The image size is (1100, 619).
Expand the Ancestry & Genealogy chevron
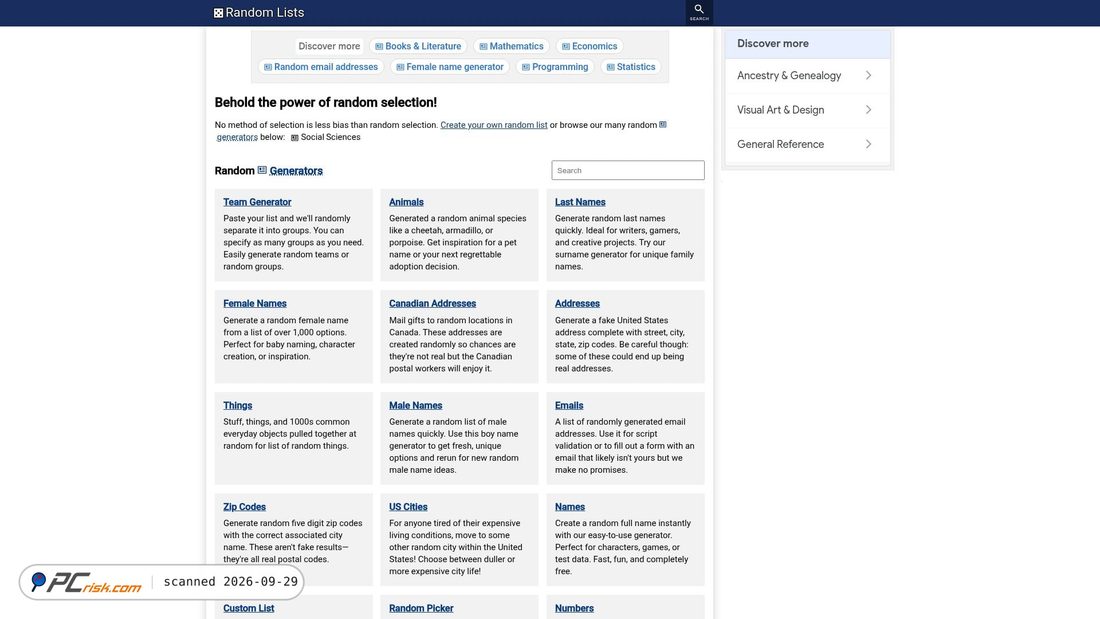(868, 75)
